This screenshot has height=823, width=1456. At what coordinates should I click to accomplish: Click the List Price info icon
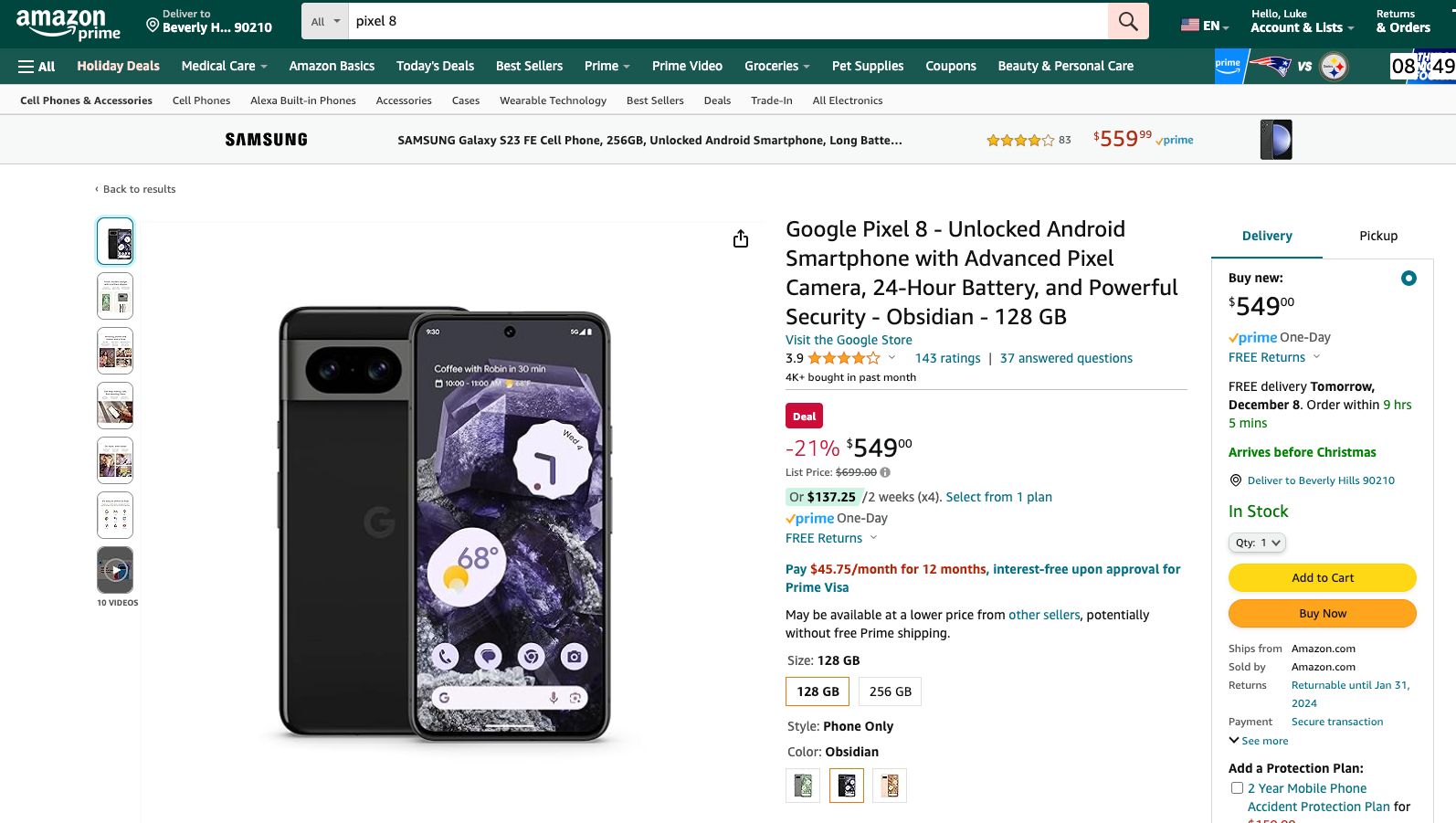[x=885, y=472]
